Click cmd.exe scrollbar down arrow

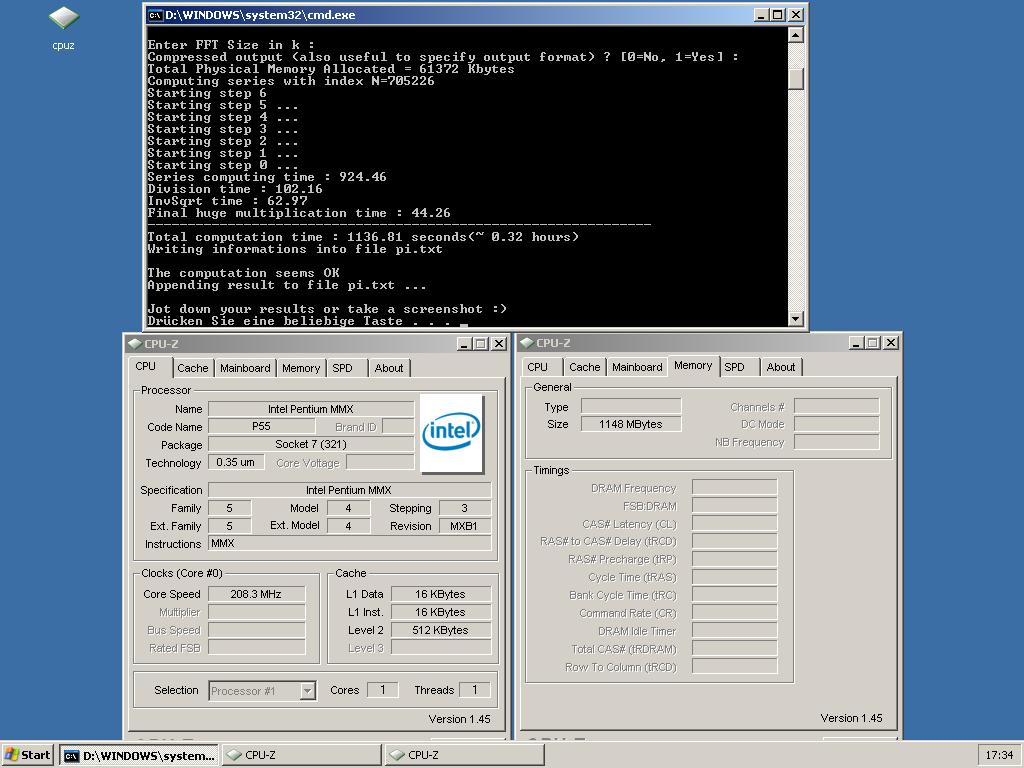pyautogui.click(x=795, y=319)
